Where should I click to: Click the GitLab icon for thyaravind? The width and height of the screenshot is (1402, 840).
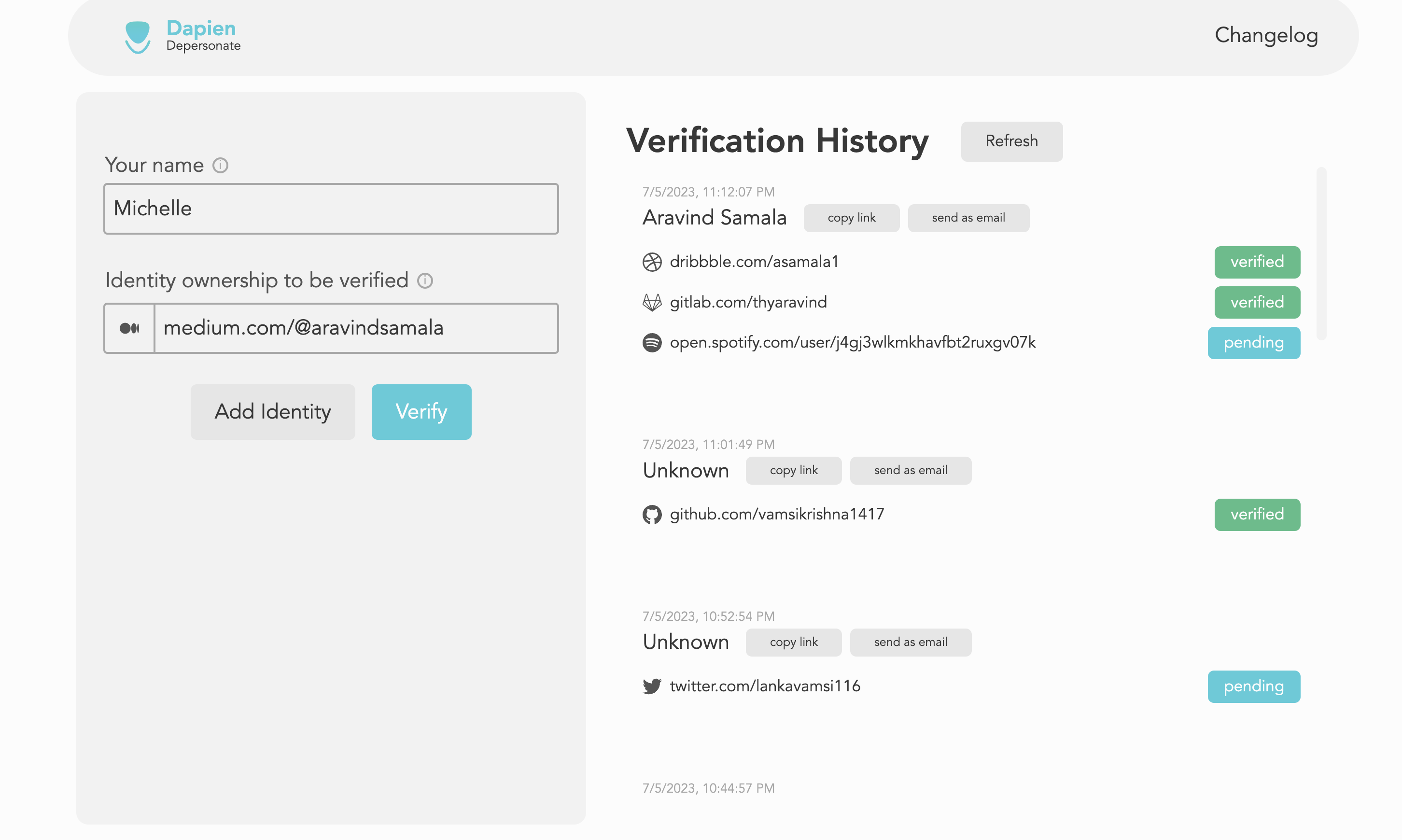(651, 302)
